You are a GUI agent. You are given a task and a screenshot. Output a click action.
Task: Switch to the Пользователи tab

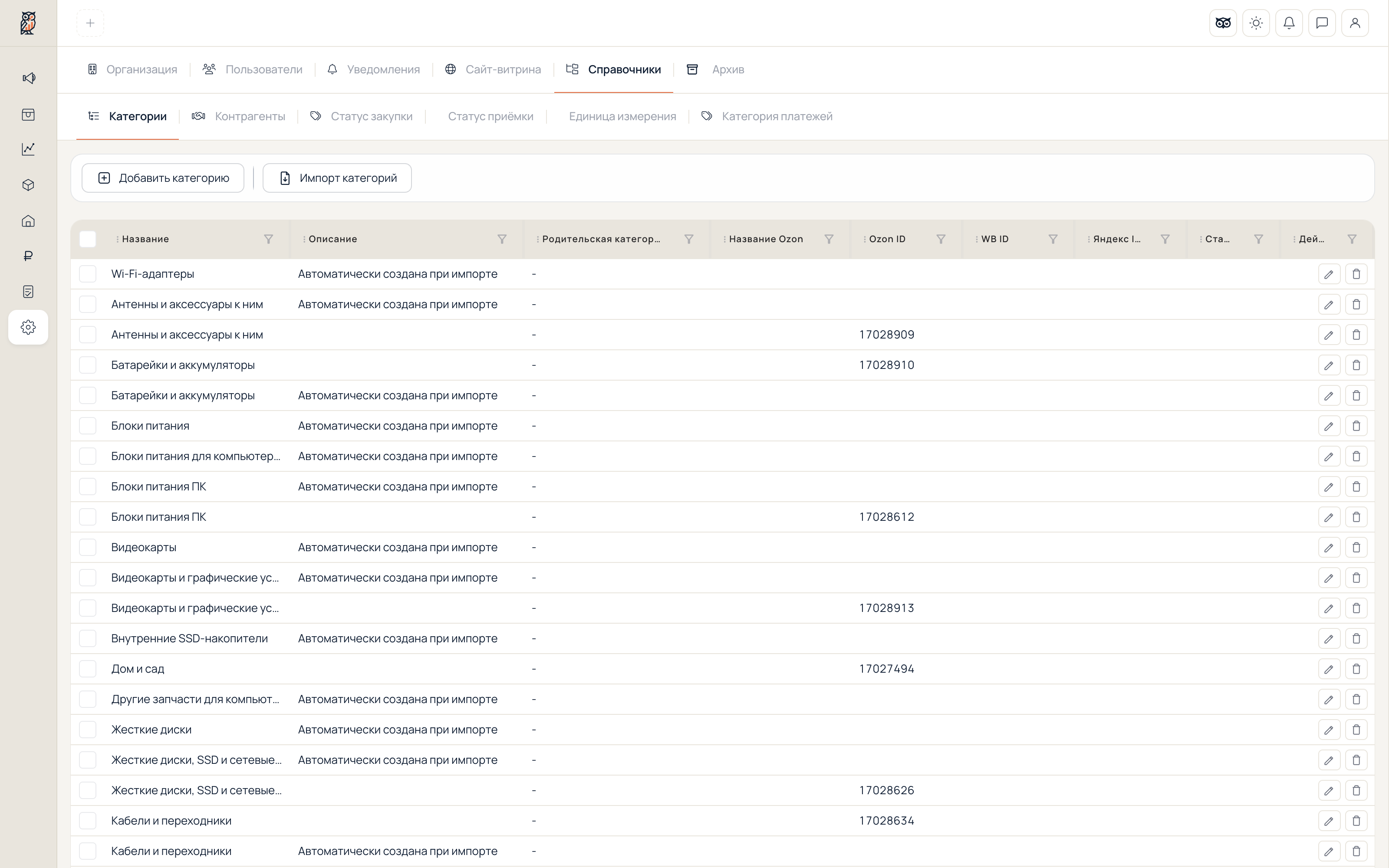(x=253, y=69)
